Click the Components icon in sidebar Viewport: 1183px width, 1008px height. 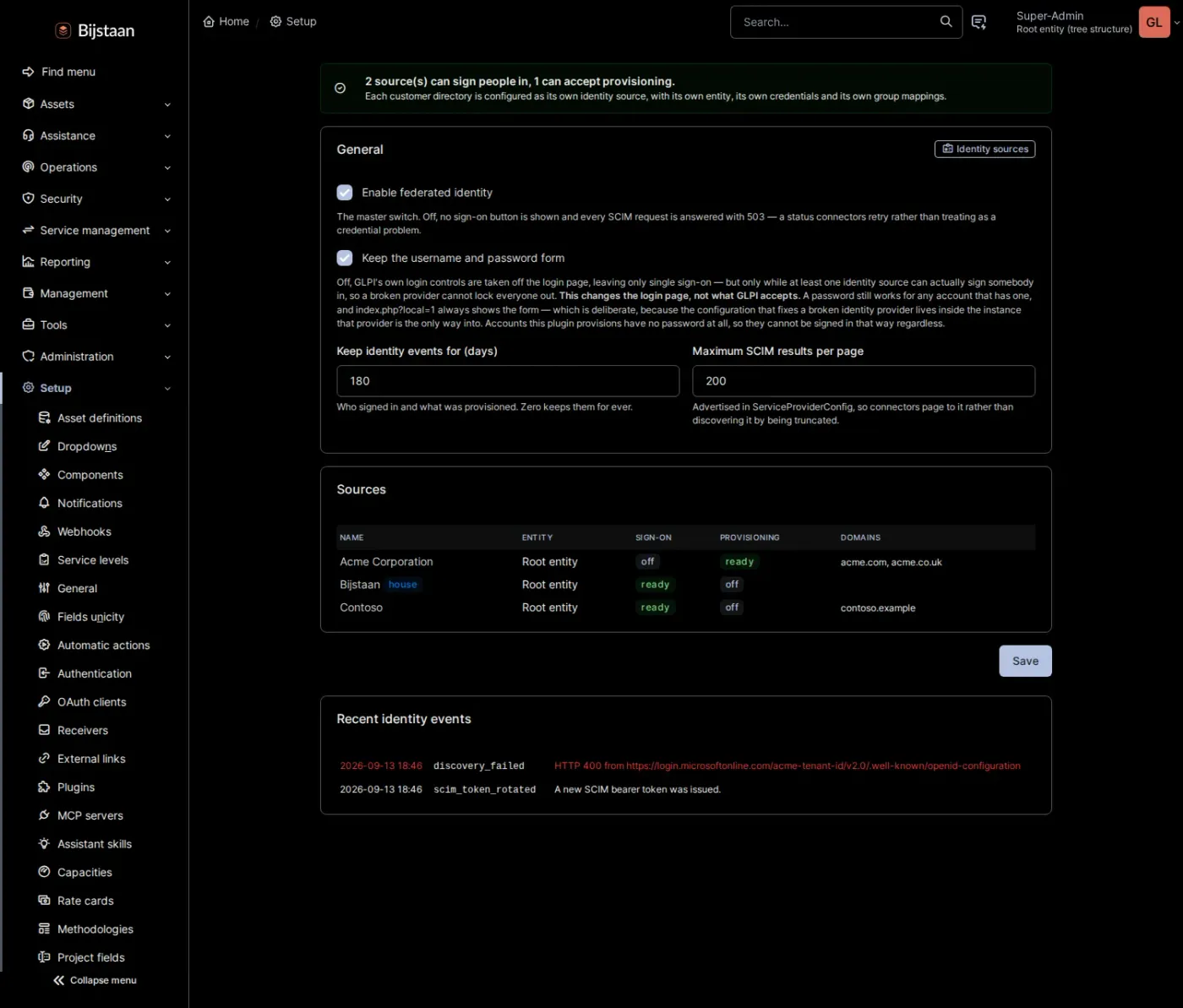tap(44, 474)
